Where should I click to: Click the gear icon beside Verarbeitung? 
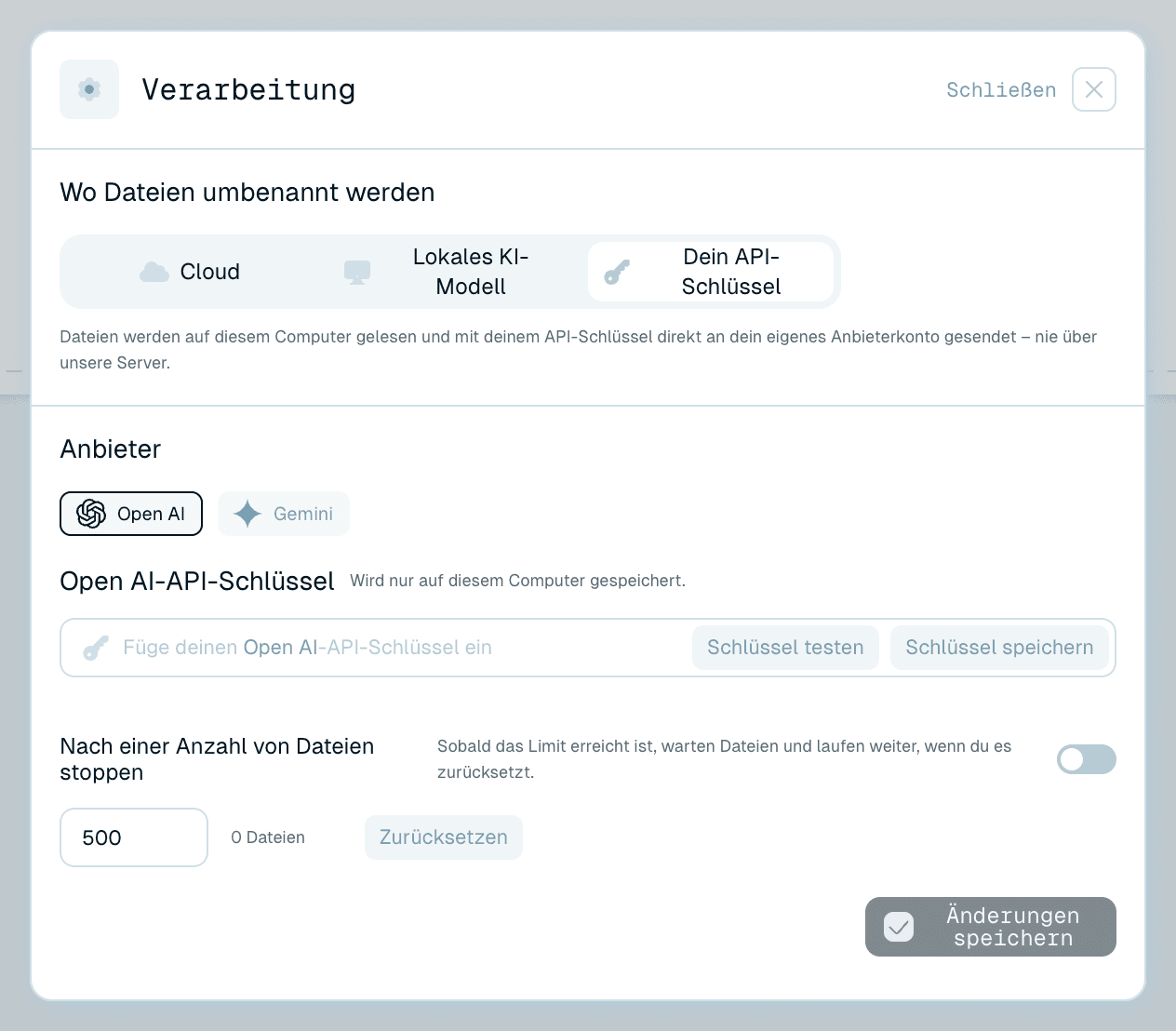(89, 89)
